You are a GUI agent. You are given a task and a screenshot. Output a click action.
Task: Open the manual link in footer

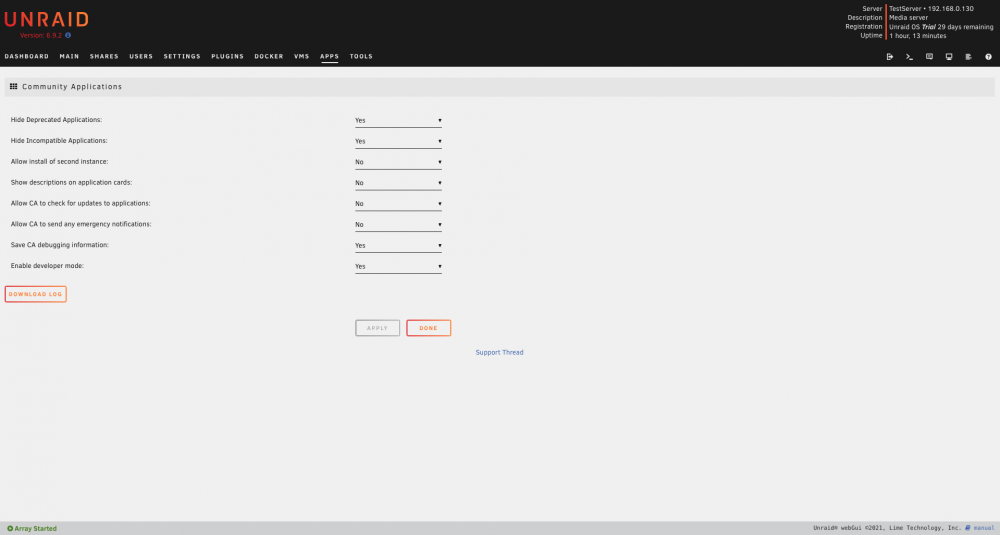[x=983, y=528]
